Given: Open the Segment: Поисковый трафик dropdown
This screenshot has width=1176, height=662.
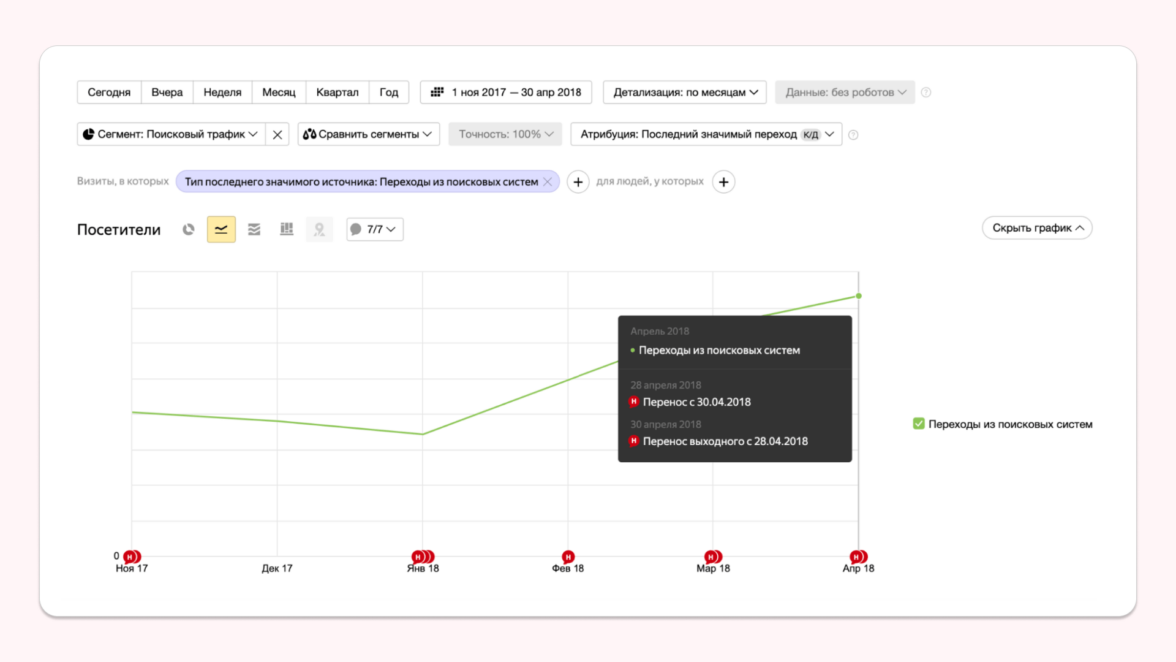Looking at the screenshot, I should (171, 134).
